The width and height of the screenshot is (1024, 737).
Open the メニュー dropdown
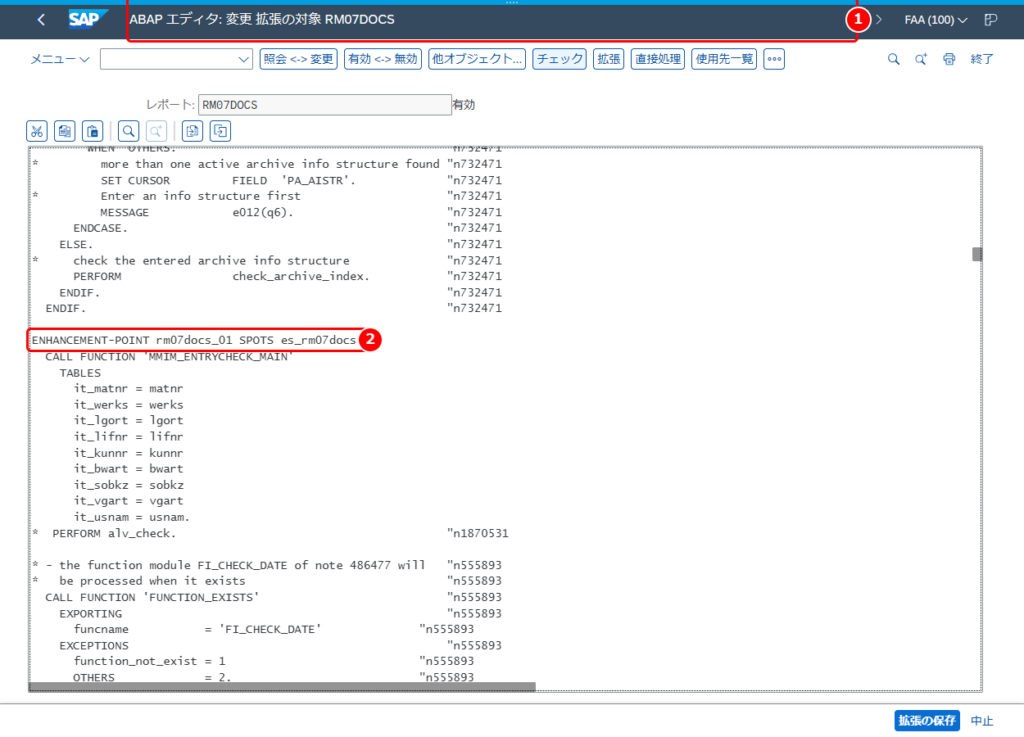60,59
